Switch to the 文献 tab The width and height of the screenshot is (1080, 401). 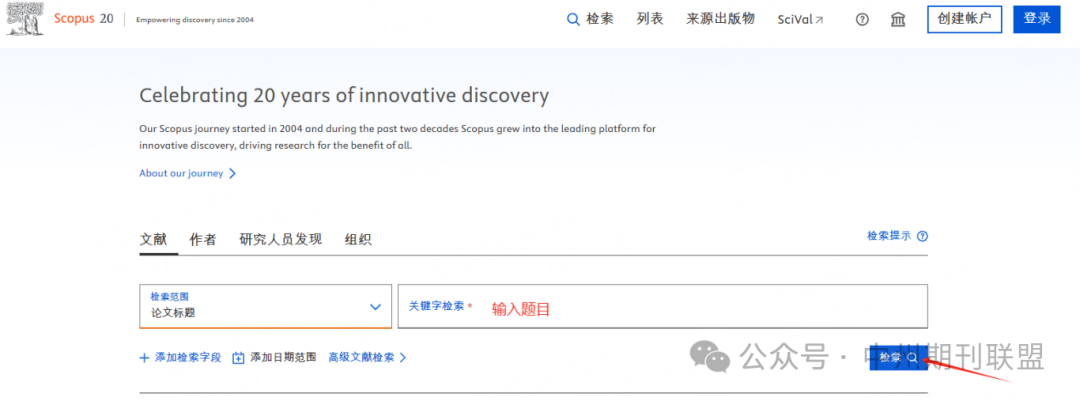point(154,240)
